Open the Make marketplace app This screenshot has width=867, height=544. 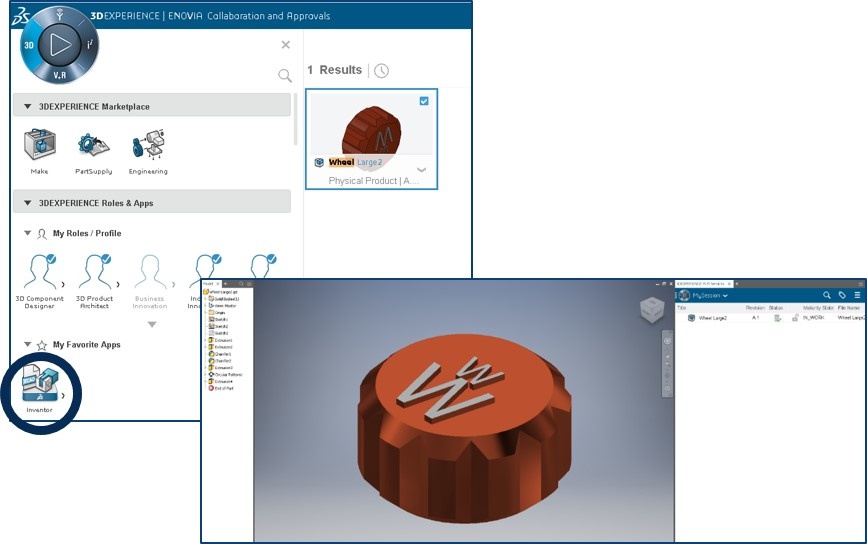click(x=39, y=151)
